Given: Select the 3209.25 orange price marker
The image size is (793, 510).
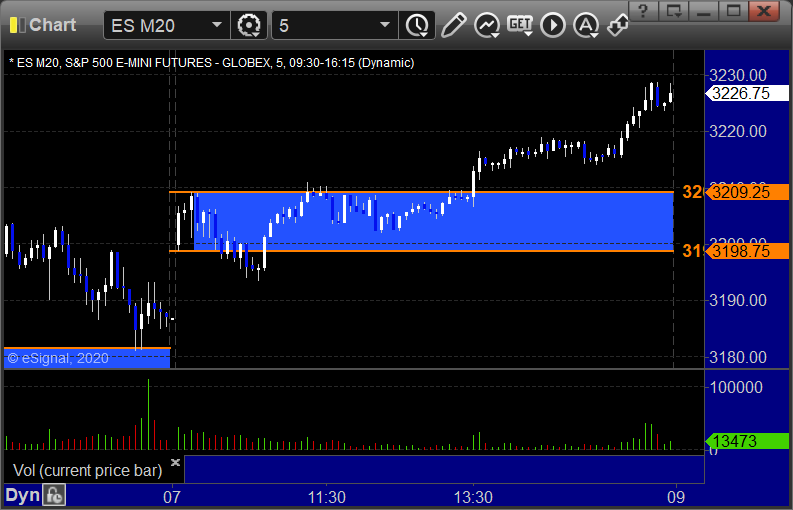Looking at the screenshot, I should click(x=747, y=192).
